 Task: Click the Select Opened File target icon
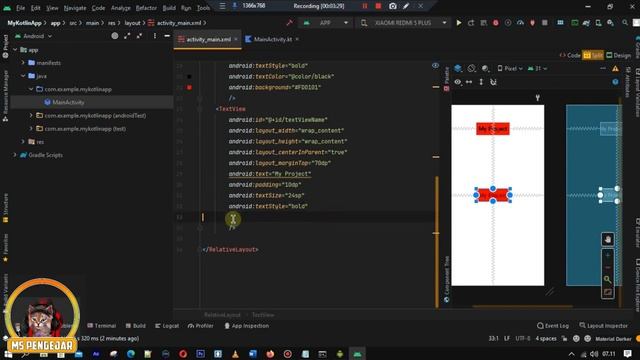pyautogui.click(x=115, y=36)
